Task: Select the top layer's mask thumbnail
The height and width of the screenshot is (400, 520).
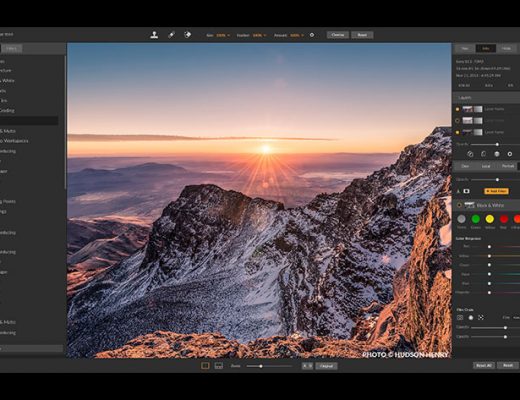Action: [x=478, y=109]
